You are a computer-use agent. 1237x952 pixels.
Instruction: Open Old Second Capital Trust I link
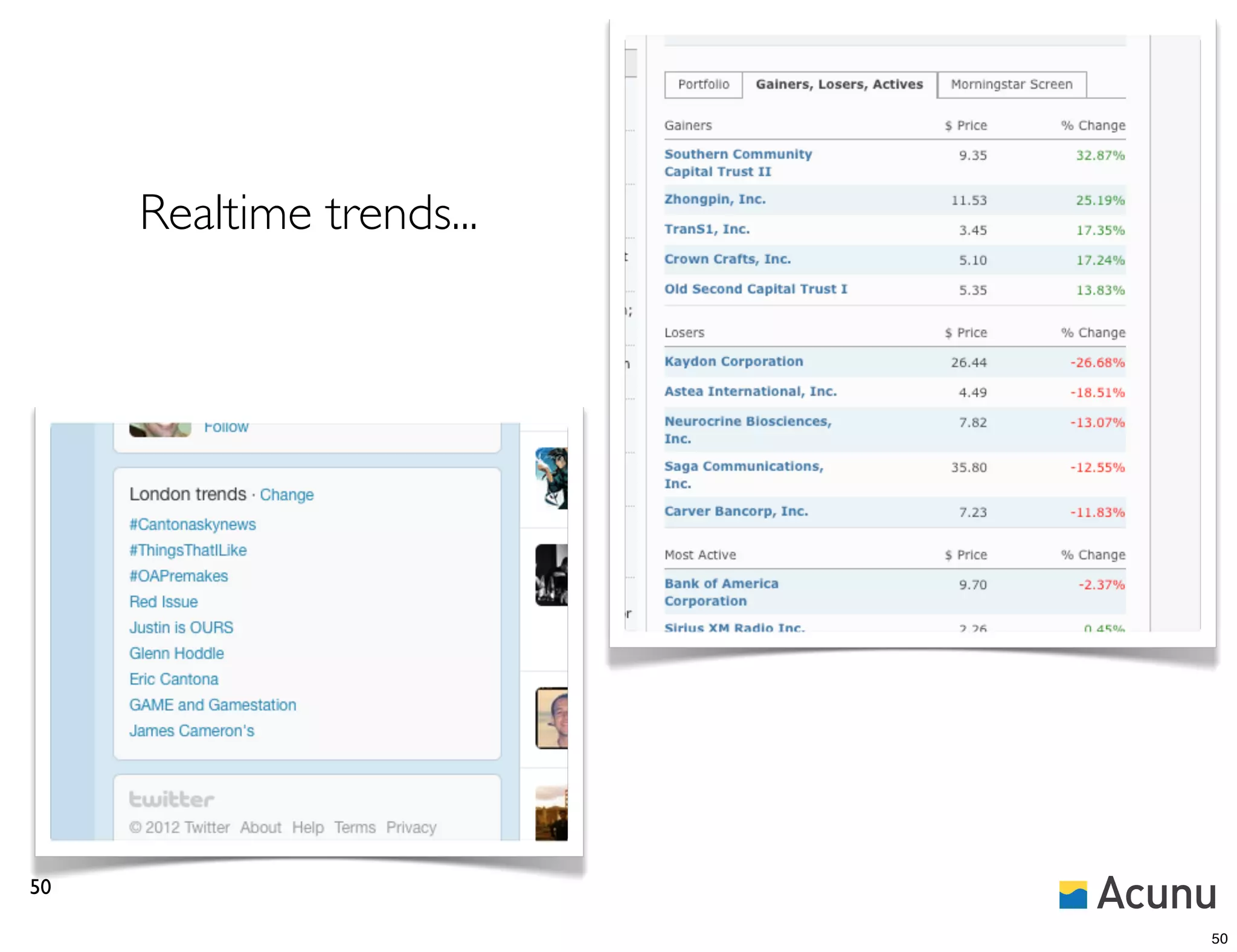tap(756, 289)
